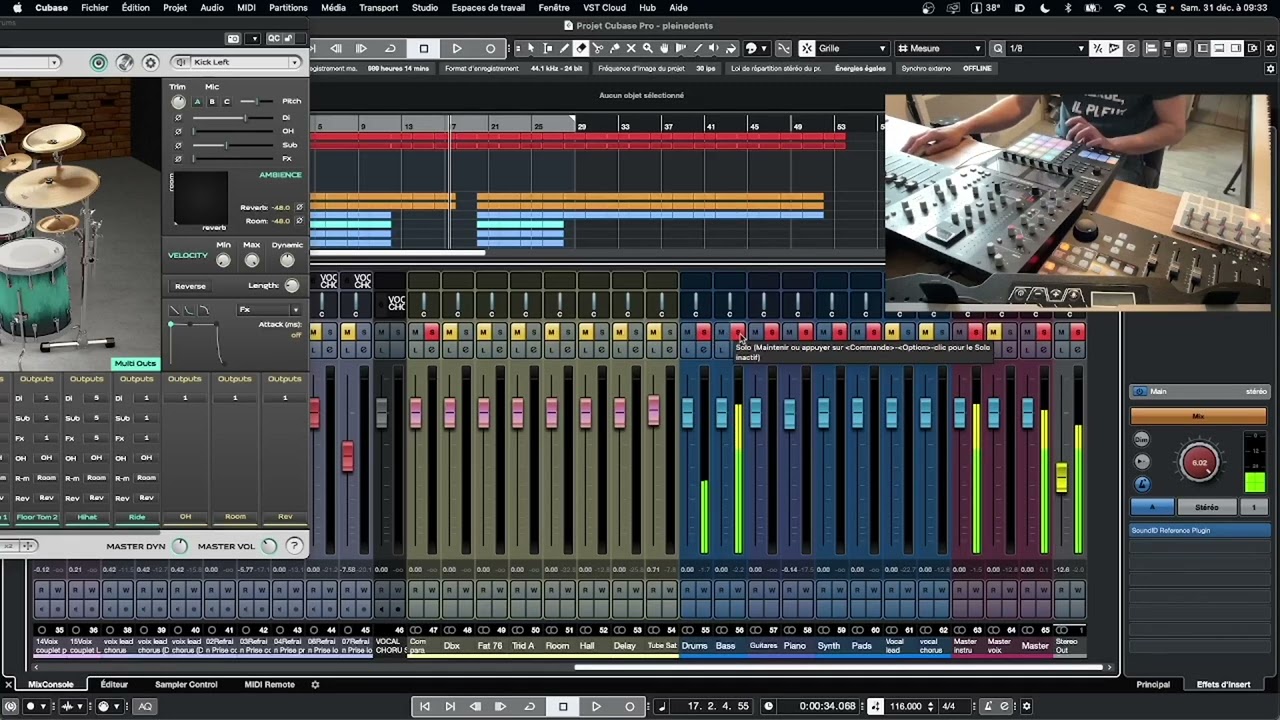
Task: Switch to the Éditeur tab
Action: 114,685
